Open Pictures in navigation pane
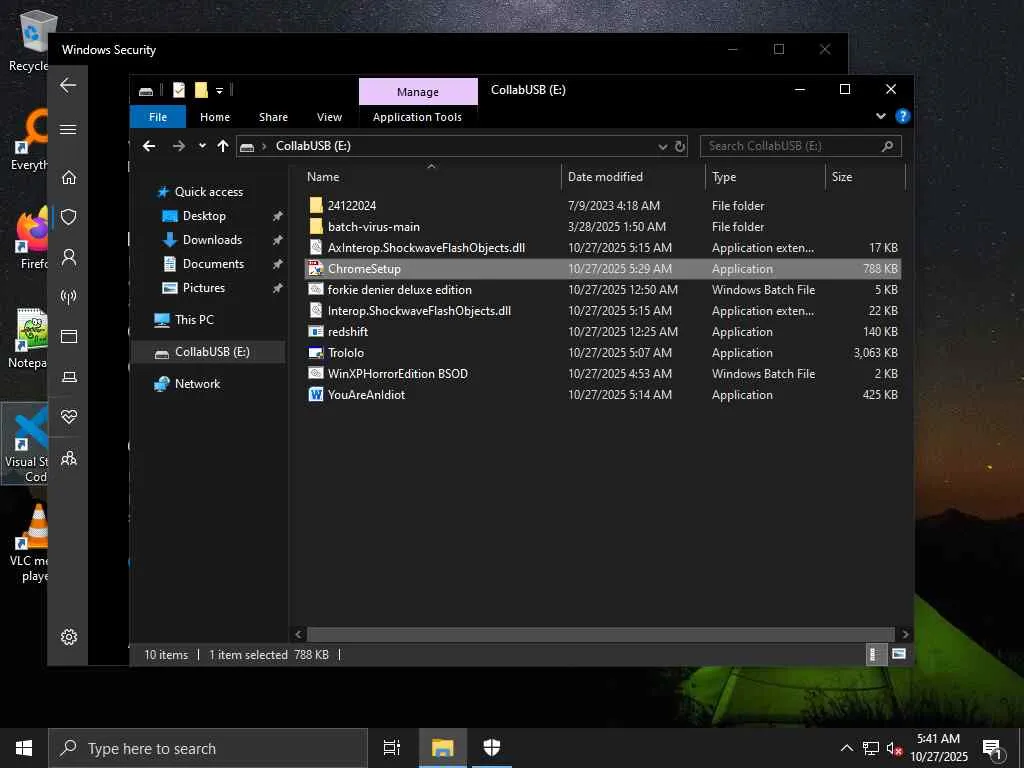This screenshot has height=768, width=1024. (x=204, y=288)
